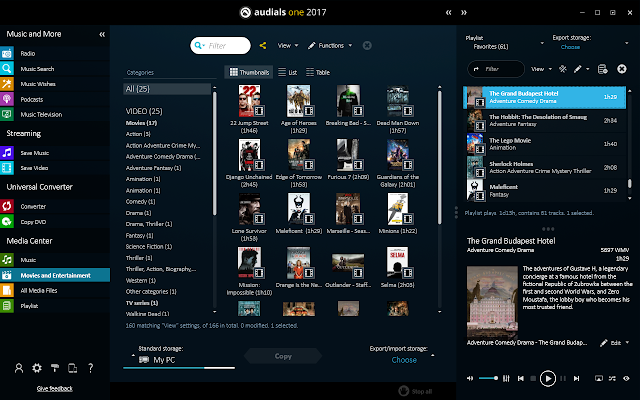Open the Save Music streaming icon
Viewport: 640px width, 400px height.
tap(7, 153)
